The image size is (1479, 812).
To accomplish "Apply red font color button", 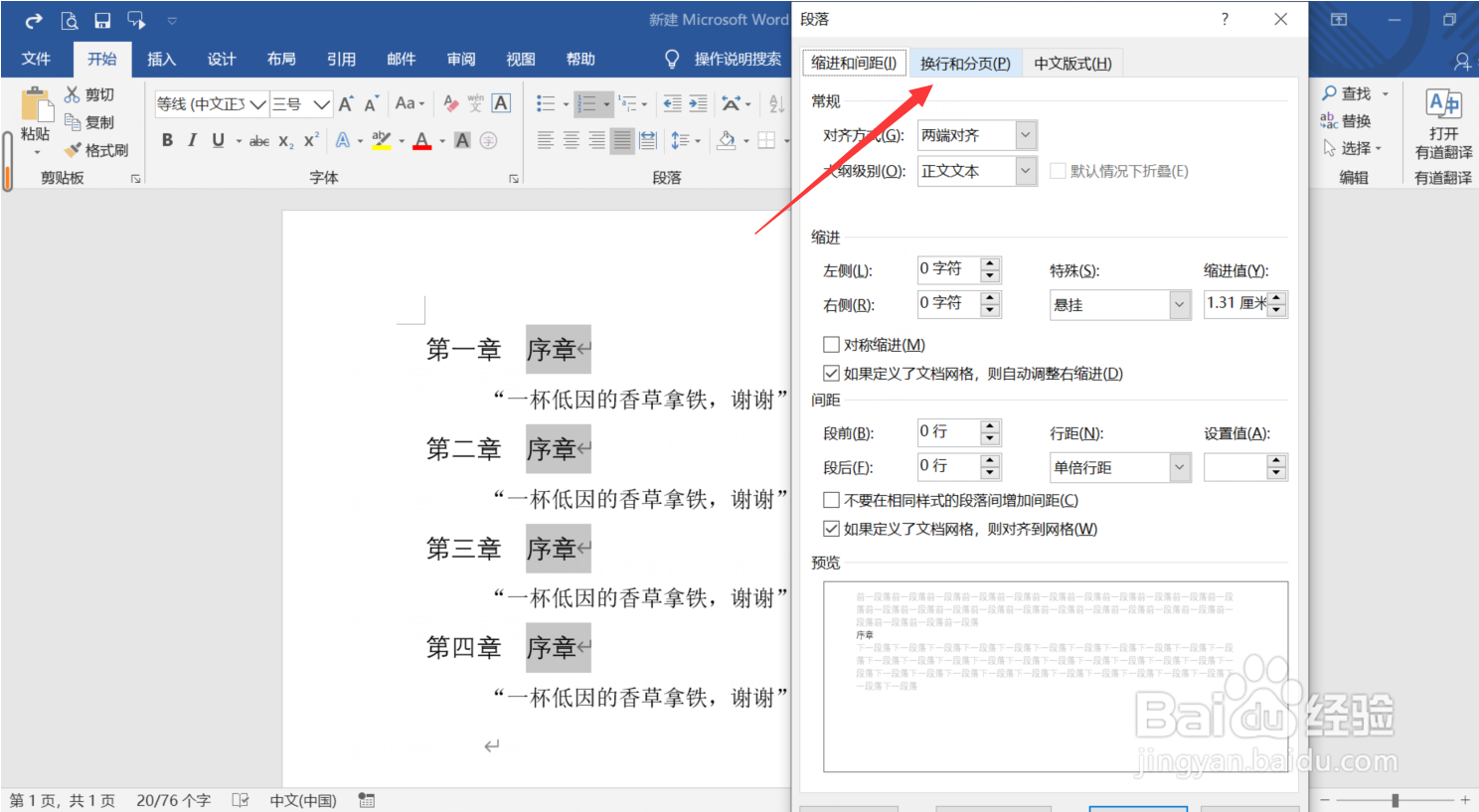I will click(422, 140).
